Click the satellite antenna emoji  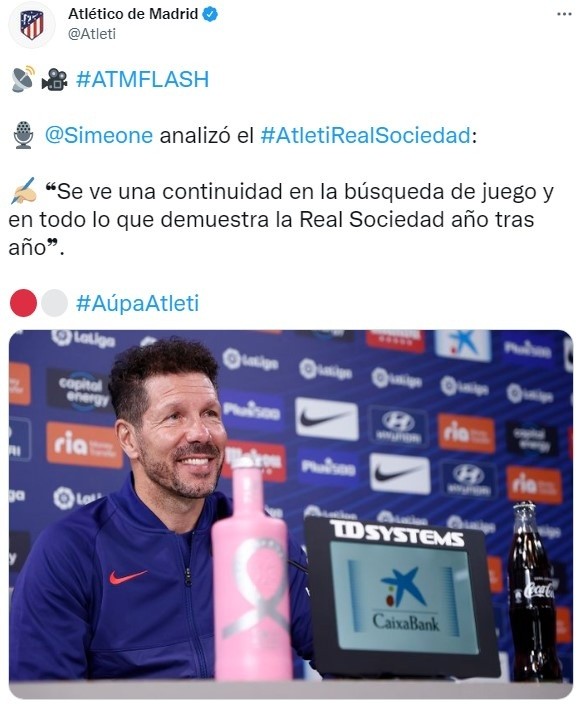pyautogui.click(x=23, y=79)
